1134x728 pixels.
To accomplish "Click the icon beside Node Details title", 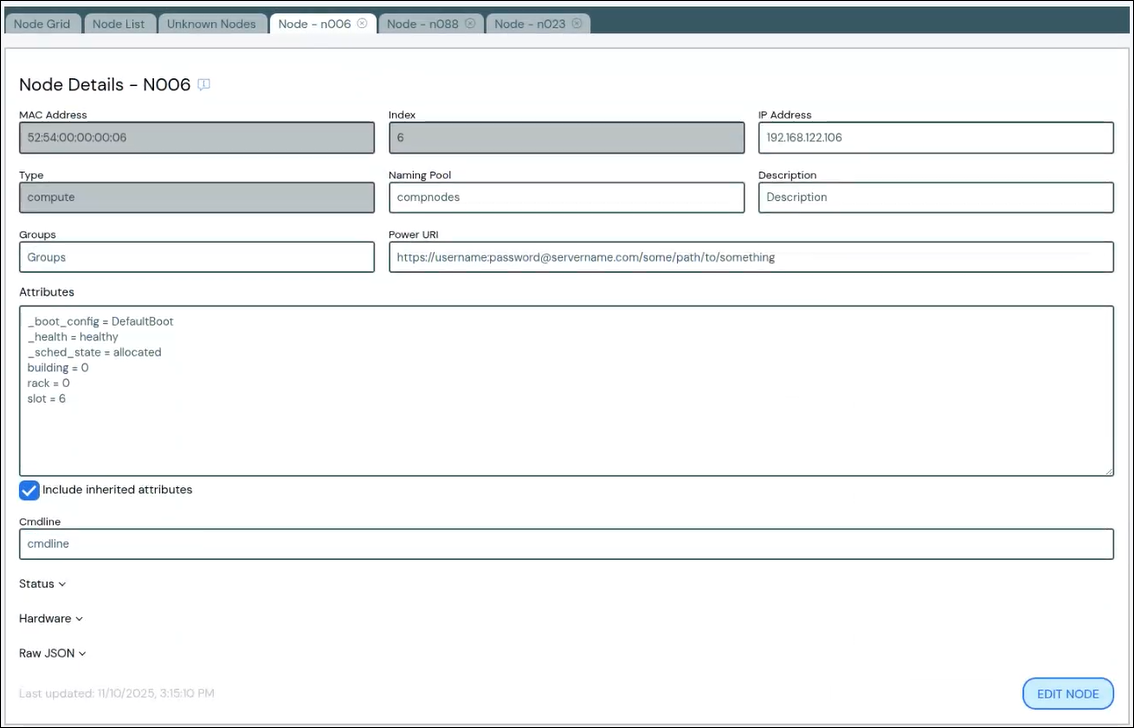I will click(204, 85).
